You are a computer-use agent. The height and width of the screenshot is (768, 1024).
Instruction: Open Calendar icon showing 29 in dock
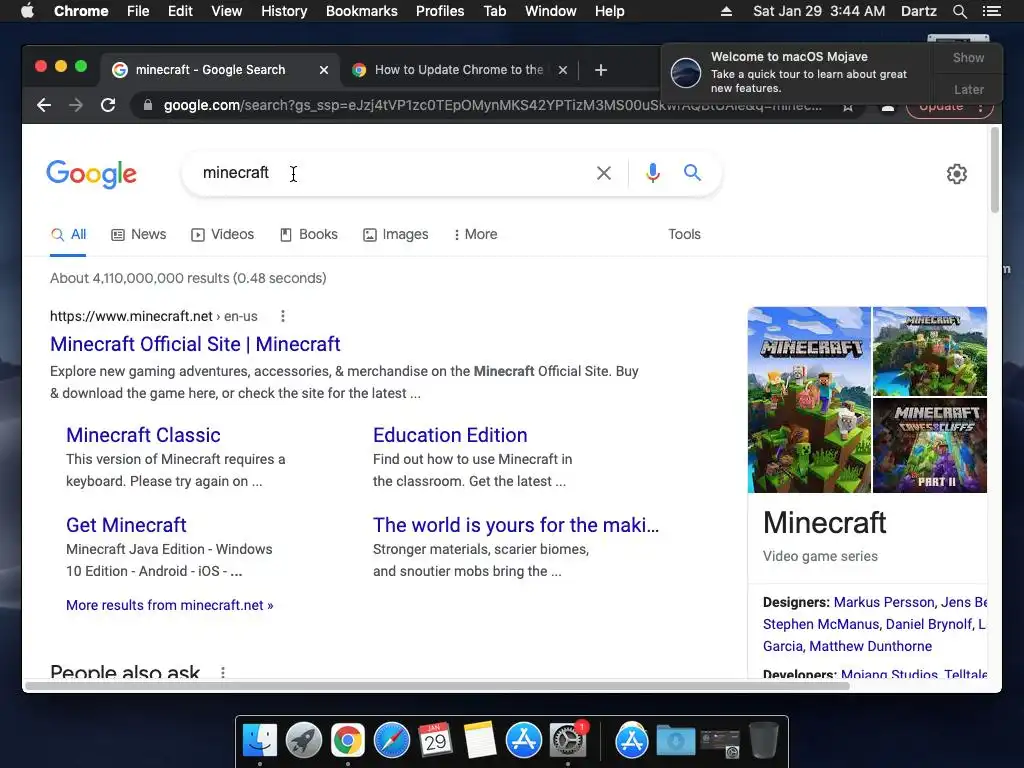coord(436,741)
